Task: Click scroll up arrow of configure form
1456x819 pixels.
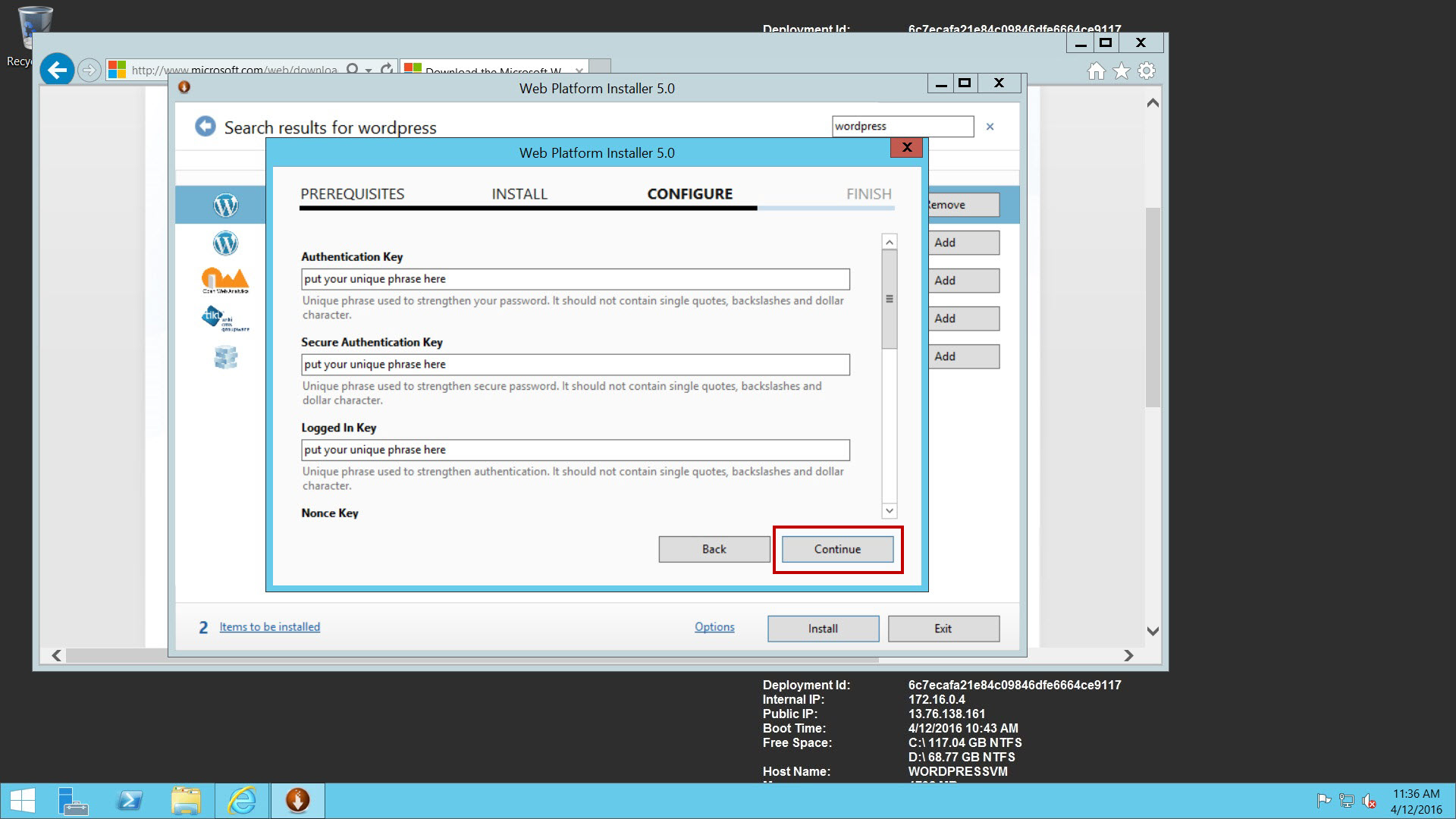Action: pos(890,242)
